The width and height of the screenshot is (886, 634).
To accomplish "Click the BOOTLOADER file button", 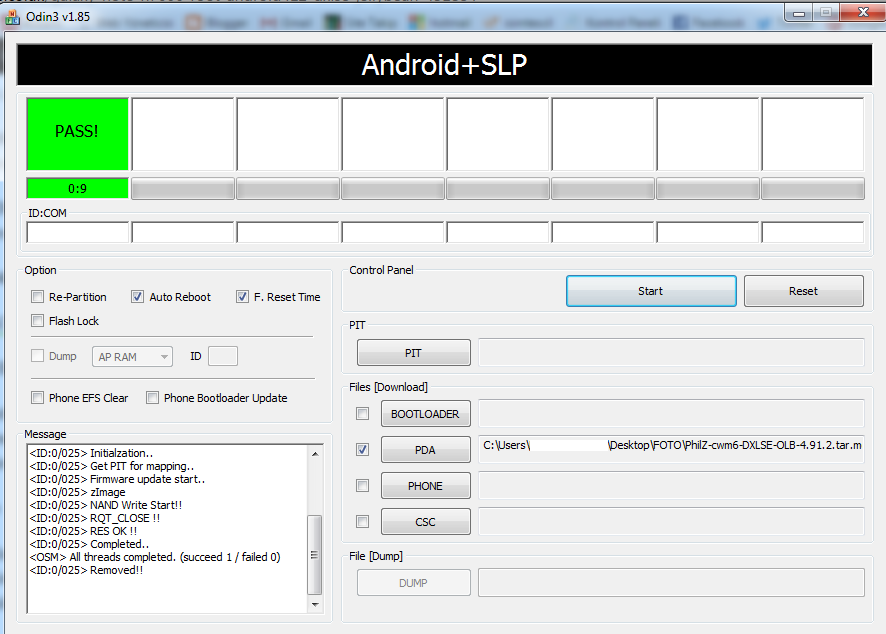I will 425,414.
